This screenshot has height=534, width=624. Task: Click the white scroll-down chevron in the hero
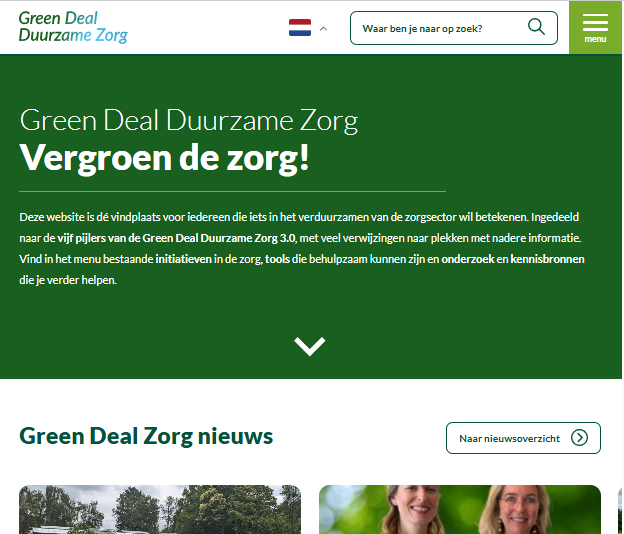(310, 346)
